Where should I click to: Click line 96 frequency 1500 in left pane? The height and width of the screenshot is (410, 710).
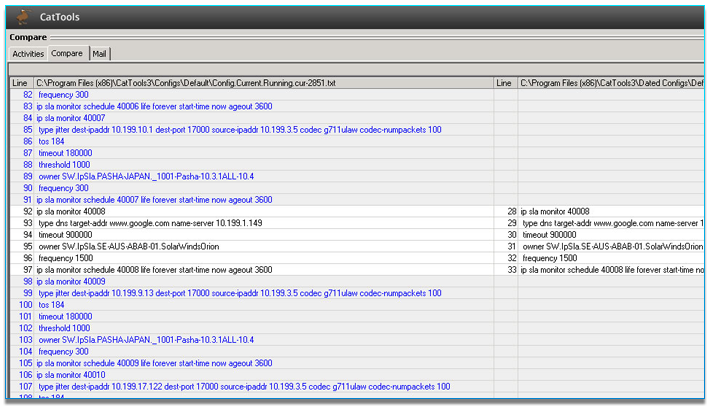(x=69, y=258)
